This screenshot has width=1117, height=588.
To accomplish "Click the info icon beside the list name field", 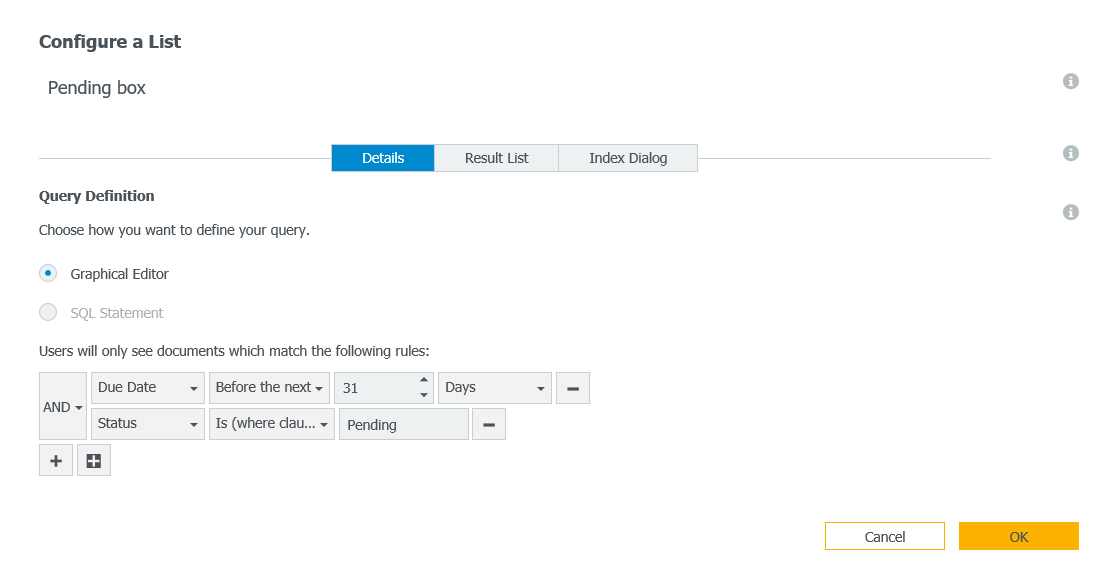I will [1070, 82].
